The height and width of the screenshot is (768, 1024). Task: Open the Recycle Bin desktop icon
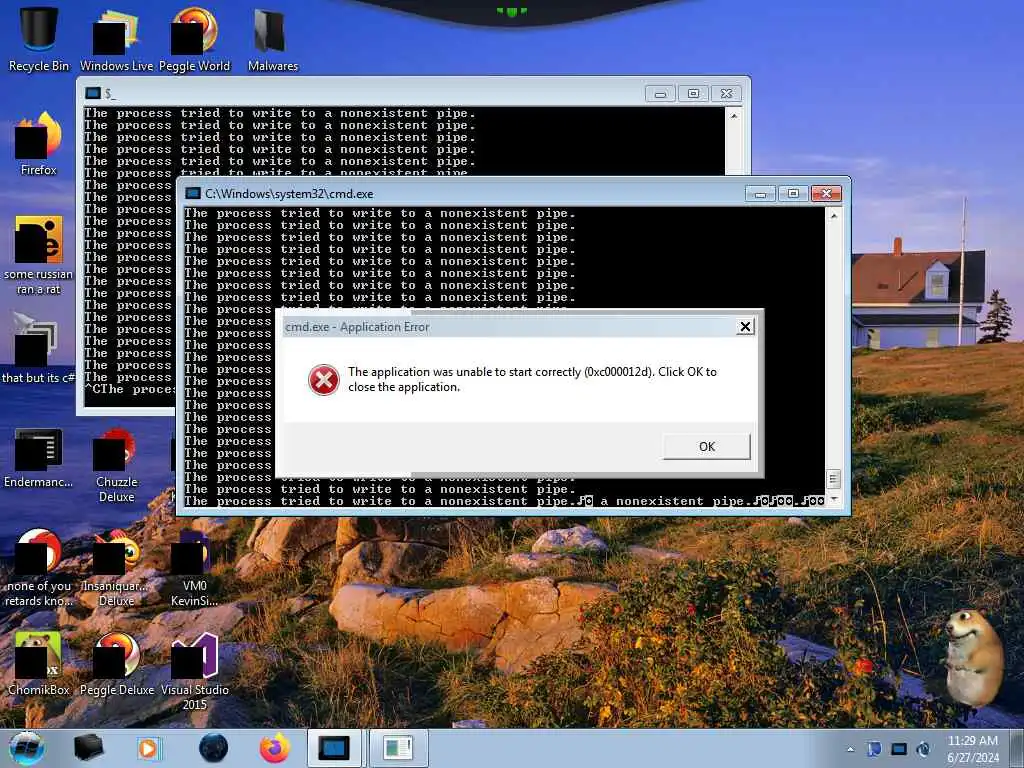(39, 38)
